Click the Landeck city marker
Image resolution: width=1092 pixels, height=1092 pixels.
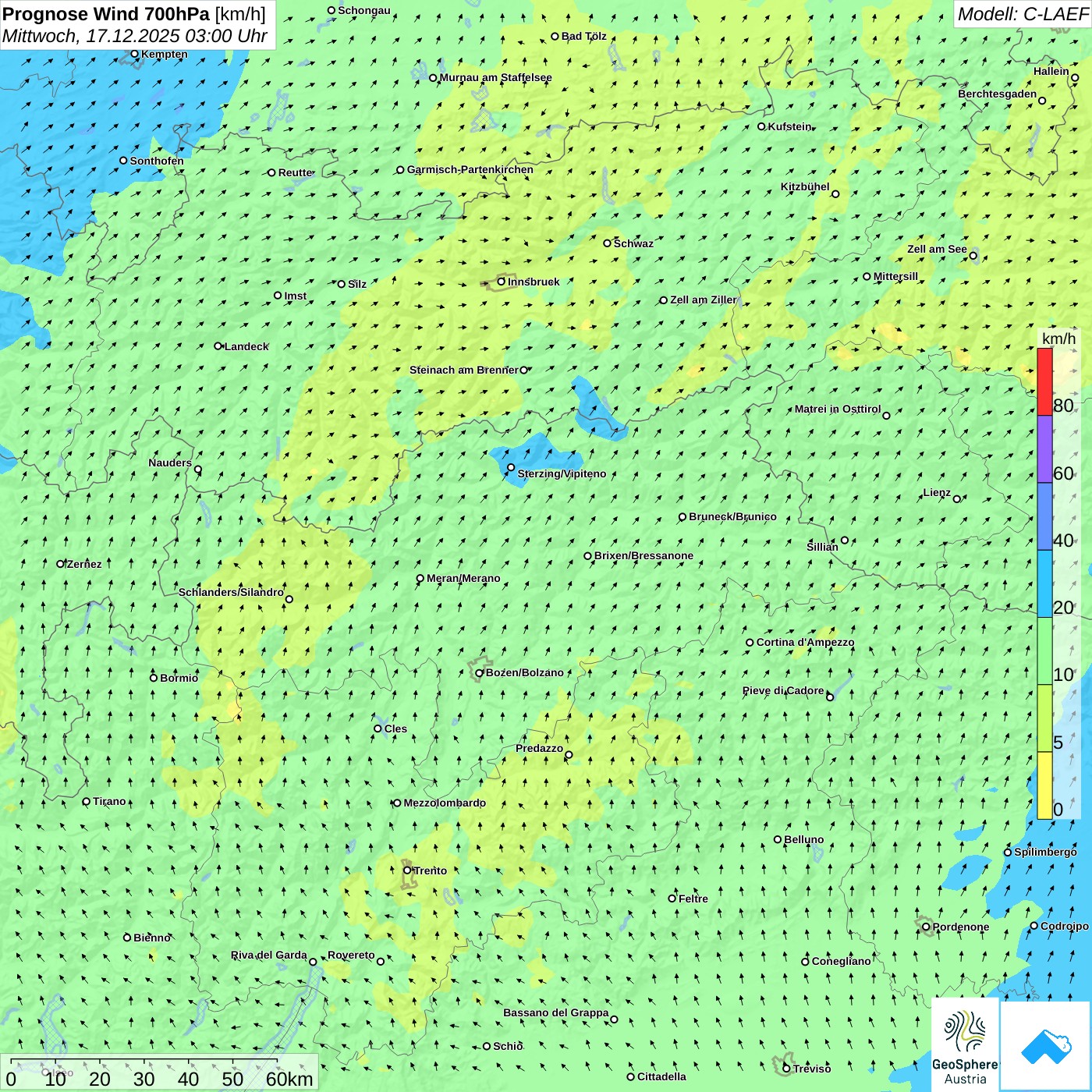click(x=218, y=346)
